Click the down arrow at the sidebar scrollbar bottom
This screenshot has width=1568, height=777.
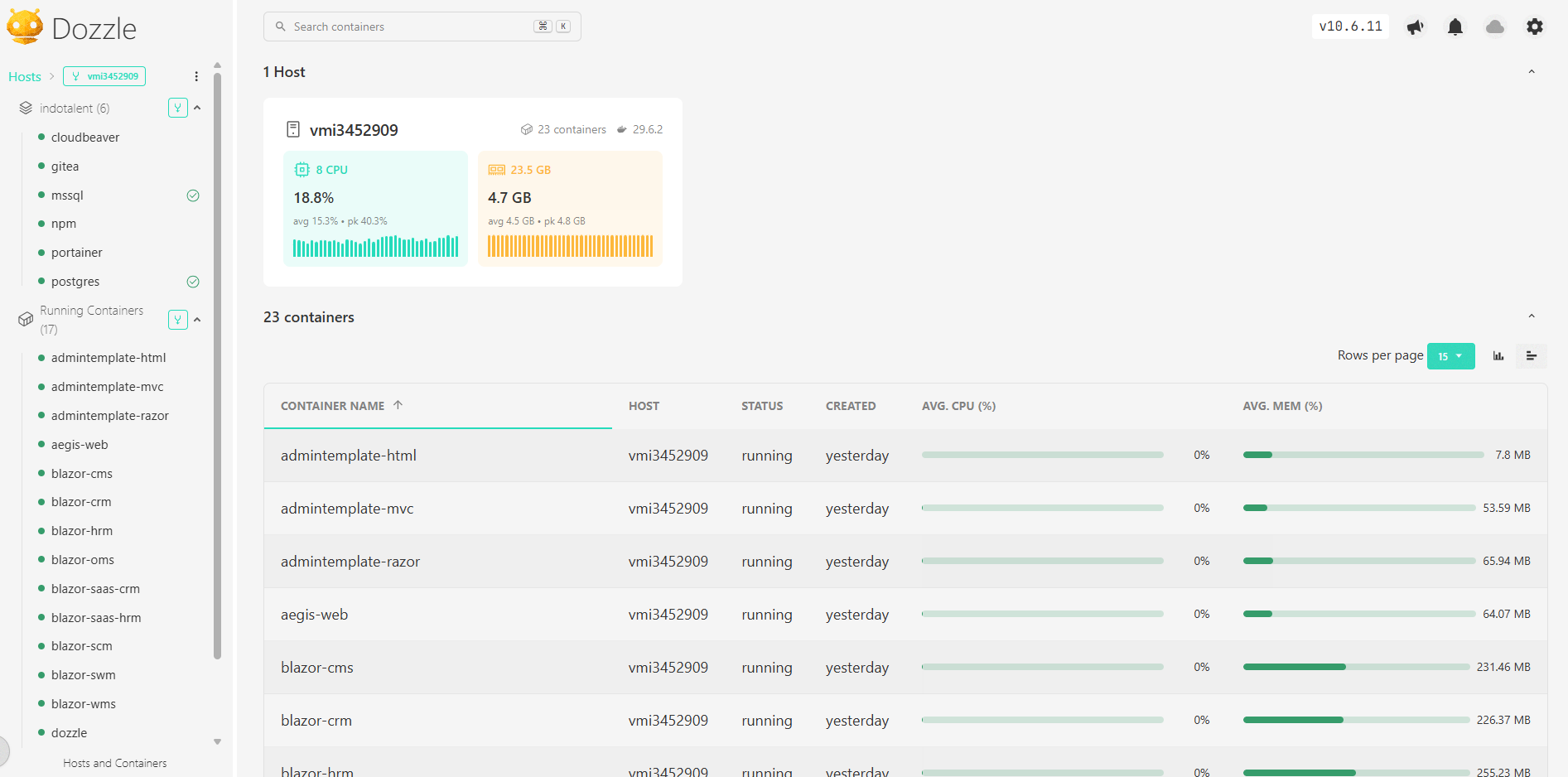(x=217, y=742)
